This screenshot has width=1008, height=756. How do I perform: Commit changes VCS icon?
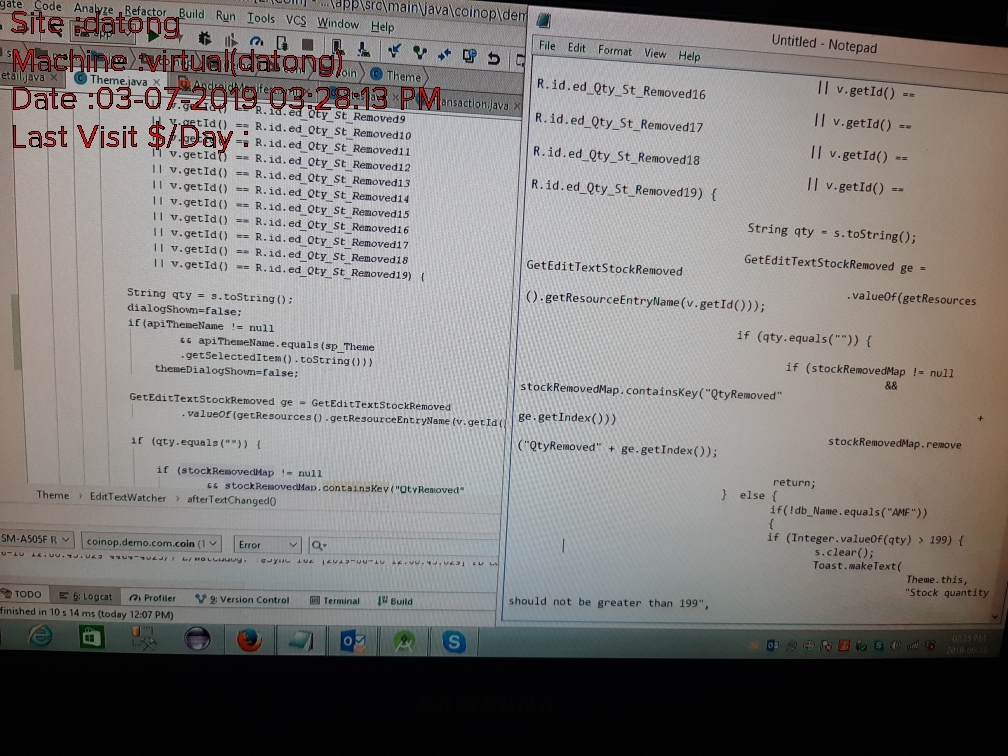pos(420,52)
